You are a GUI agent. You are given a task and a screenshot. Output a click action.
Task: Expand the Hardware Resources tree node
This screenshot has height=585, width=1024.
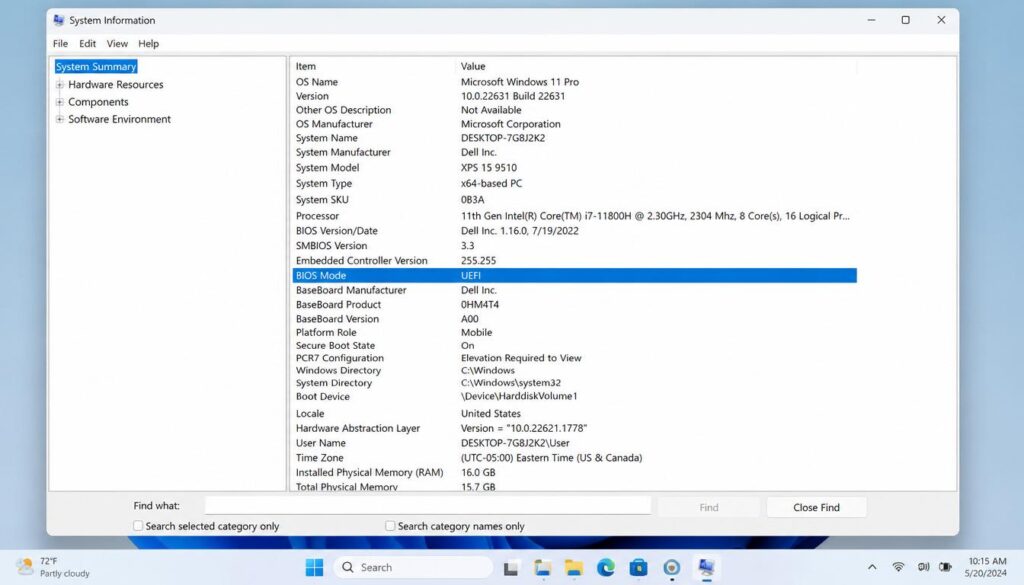click(x=59, y=84)
